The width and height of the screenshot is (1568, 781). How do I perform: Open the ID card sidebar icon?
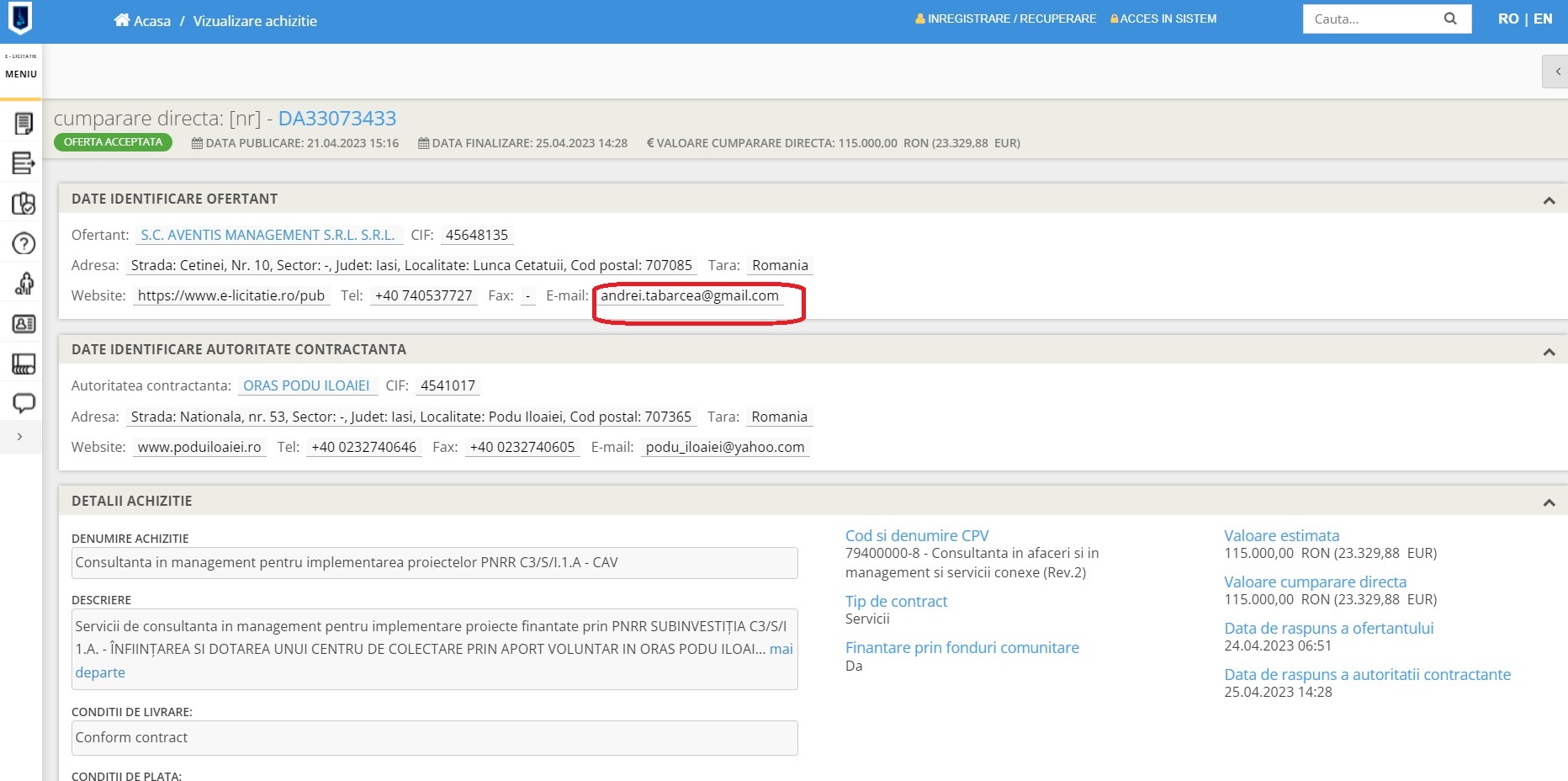[24, 323]
